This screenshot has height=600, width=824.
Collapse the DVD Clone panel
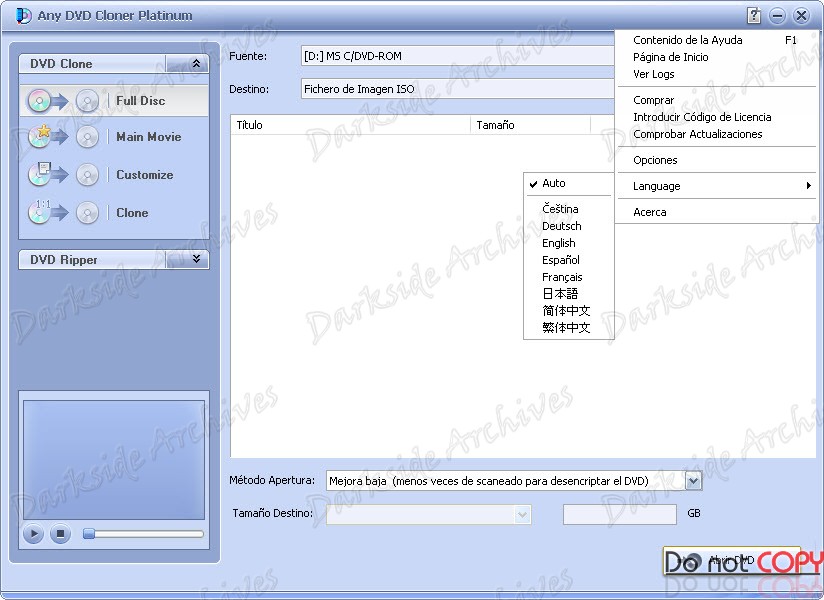(196, 63)
